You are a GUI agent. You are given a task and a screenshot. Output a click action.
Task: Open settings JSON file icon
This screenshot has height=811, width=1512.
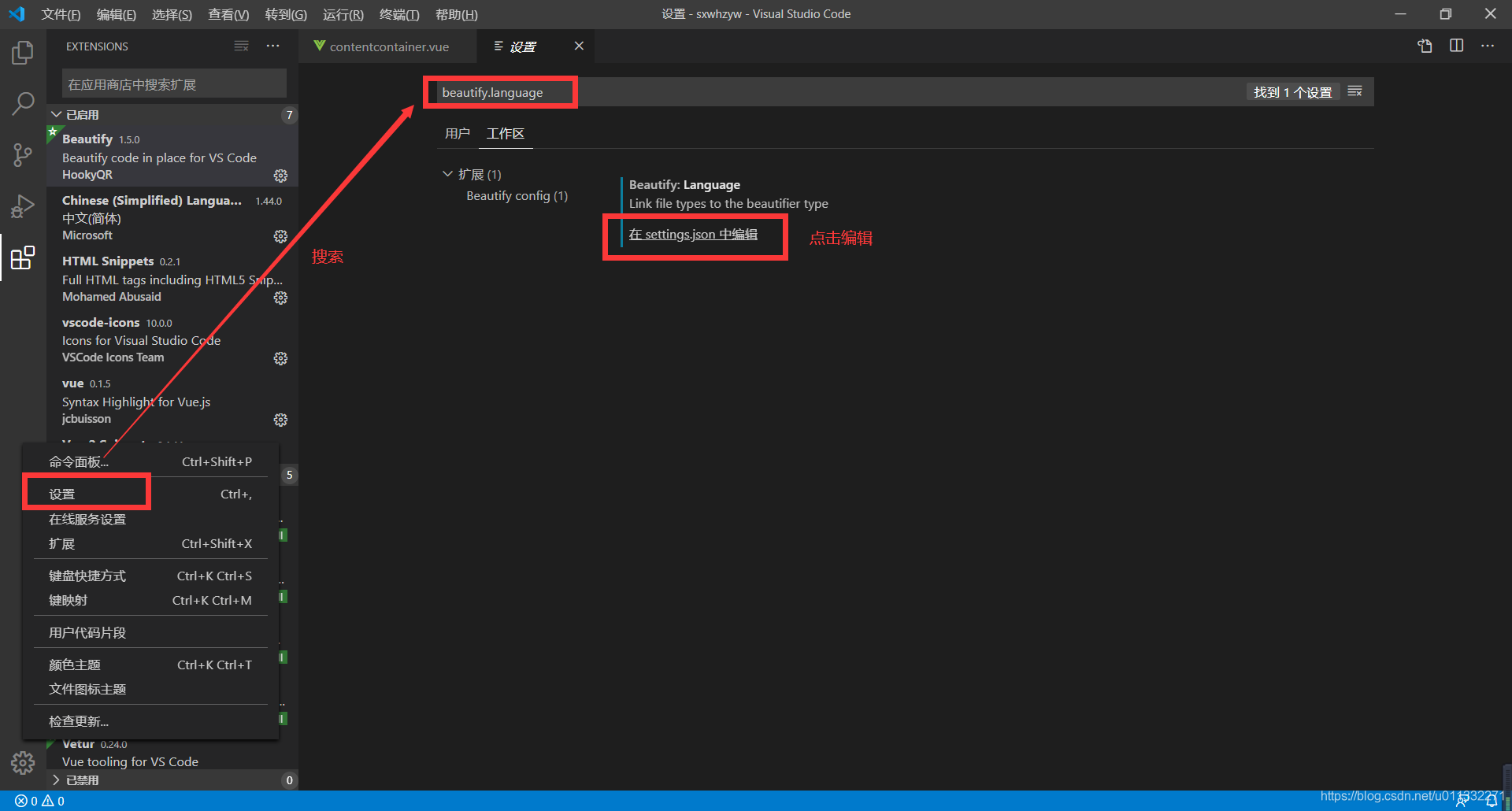point(1425,46)
